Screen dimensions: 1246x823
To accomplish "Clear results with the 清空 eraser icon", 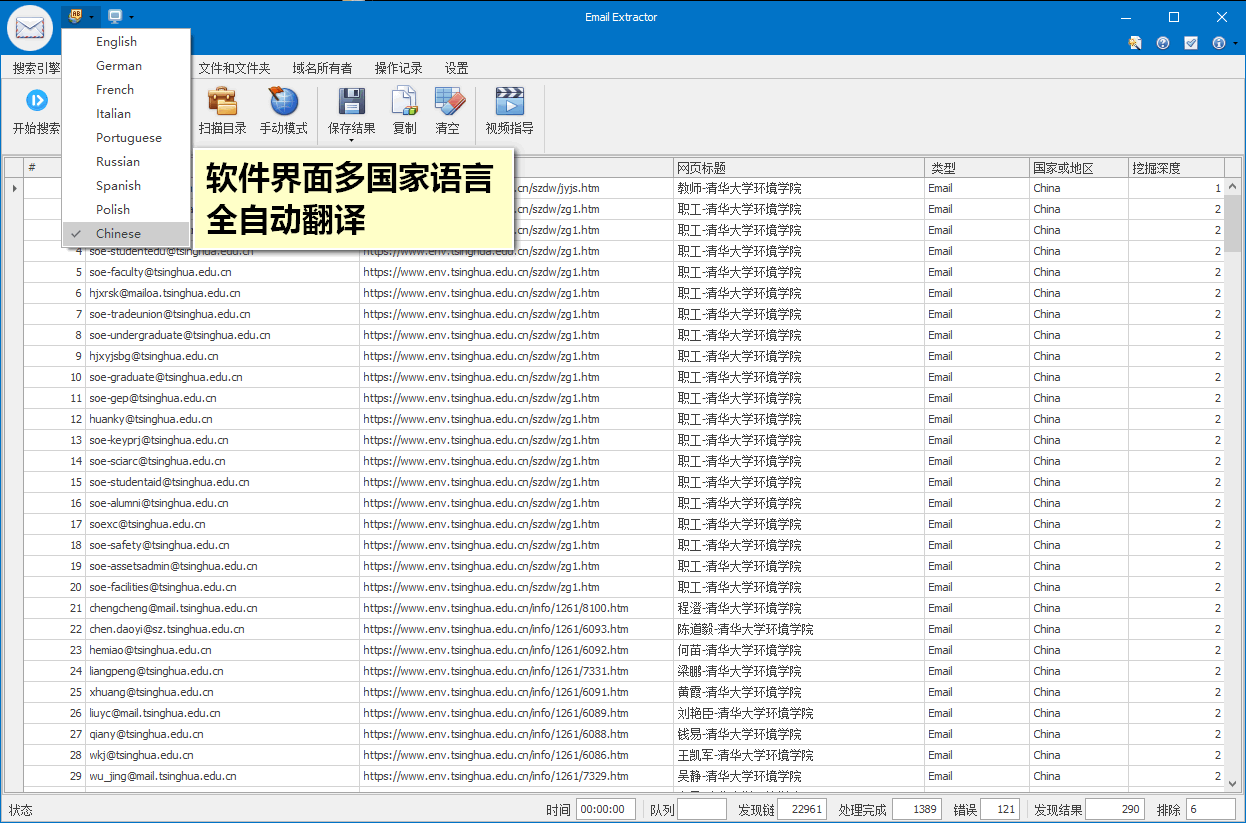I will pos(449,100).
